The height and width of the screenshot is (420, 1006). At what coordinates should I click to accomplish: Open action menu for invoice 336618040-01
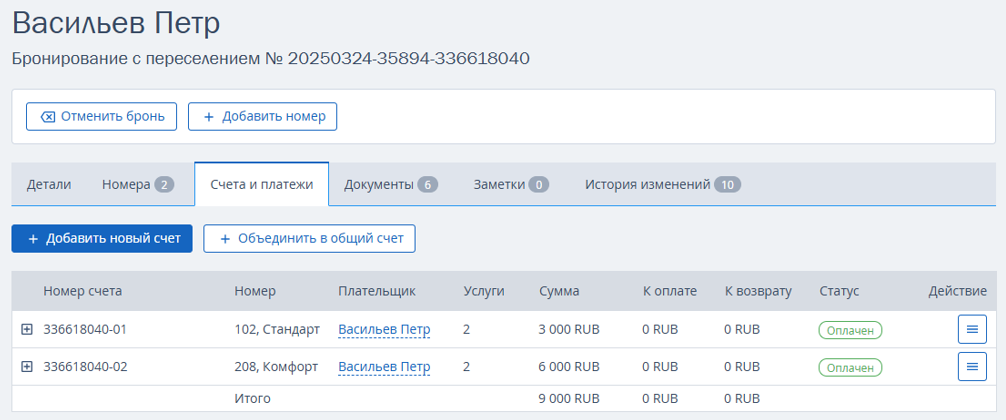click(972, 329)
